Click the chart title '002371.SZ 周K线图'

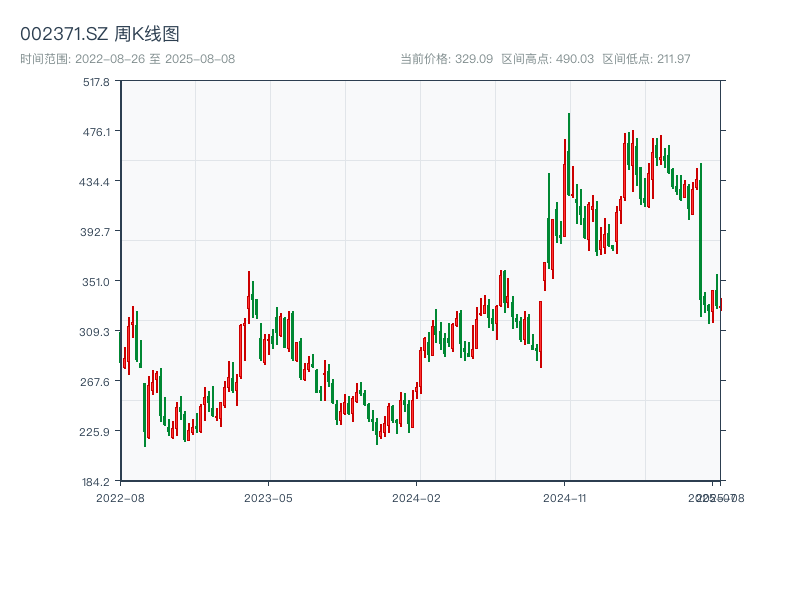pyautogui.click(x=99, y=34)
